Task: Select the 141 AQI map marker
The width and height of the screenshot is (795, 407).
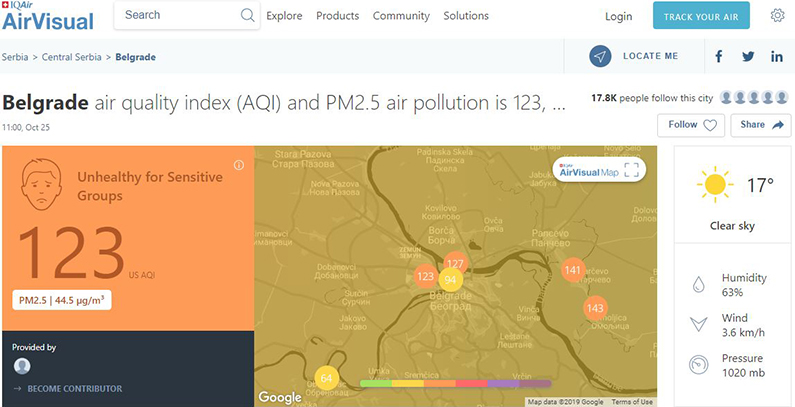Action: 573,270
